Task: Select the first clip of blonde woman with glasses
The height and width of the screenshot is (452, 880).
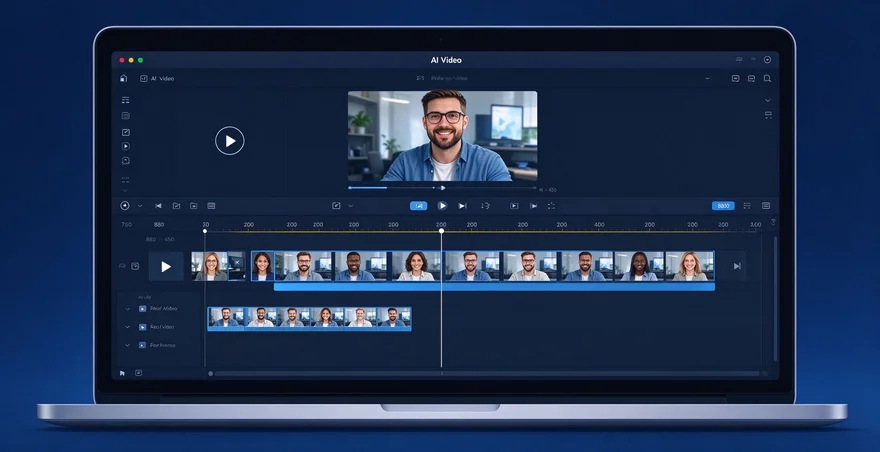Action: 209,266
